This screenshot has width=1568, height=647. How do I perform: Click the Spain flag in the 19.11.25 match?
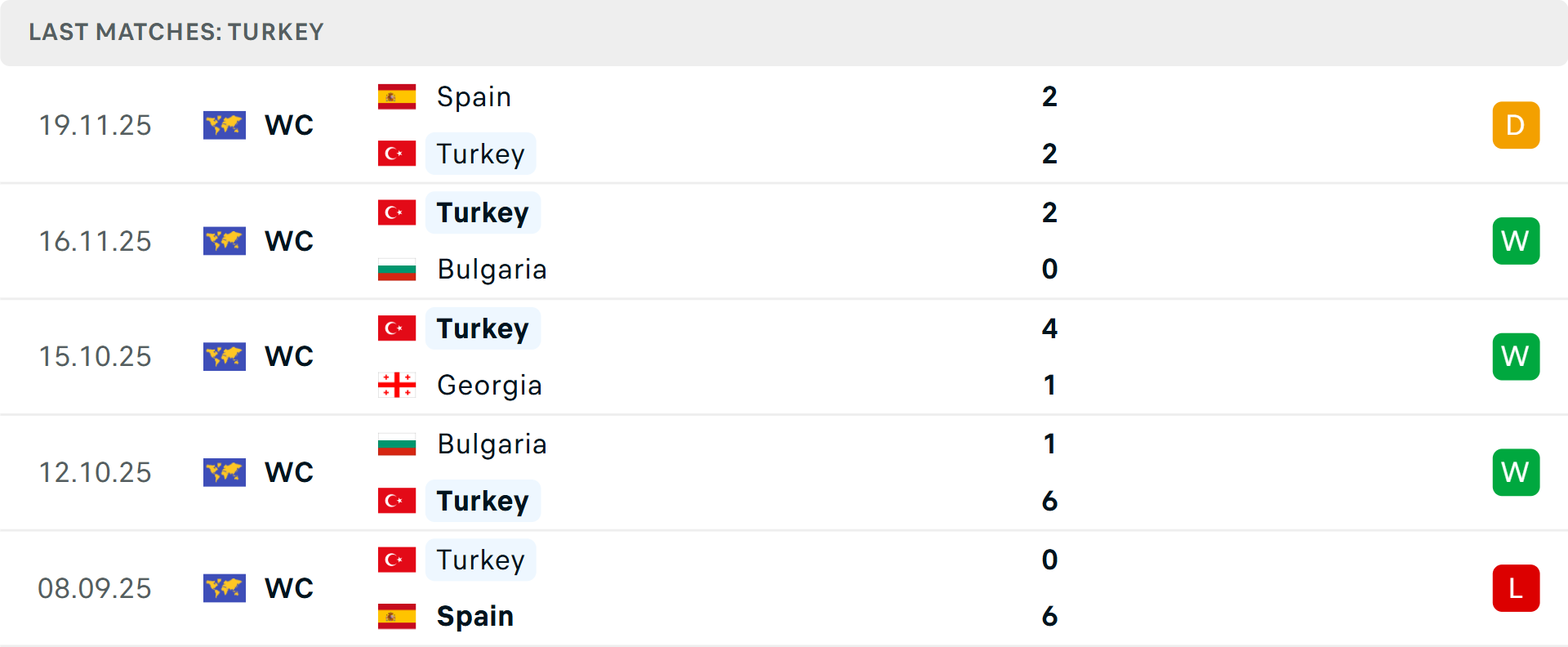(397, 97)
